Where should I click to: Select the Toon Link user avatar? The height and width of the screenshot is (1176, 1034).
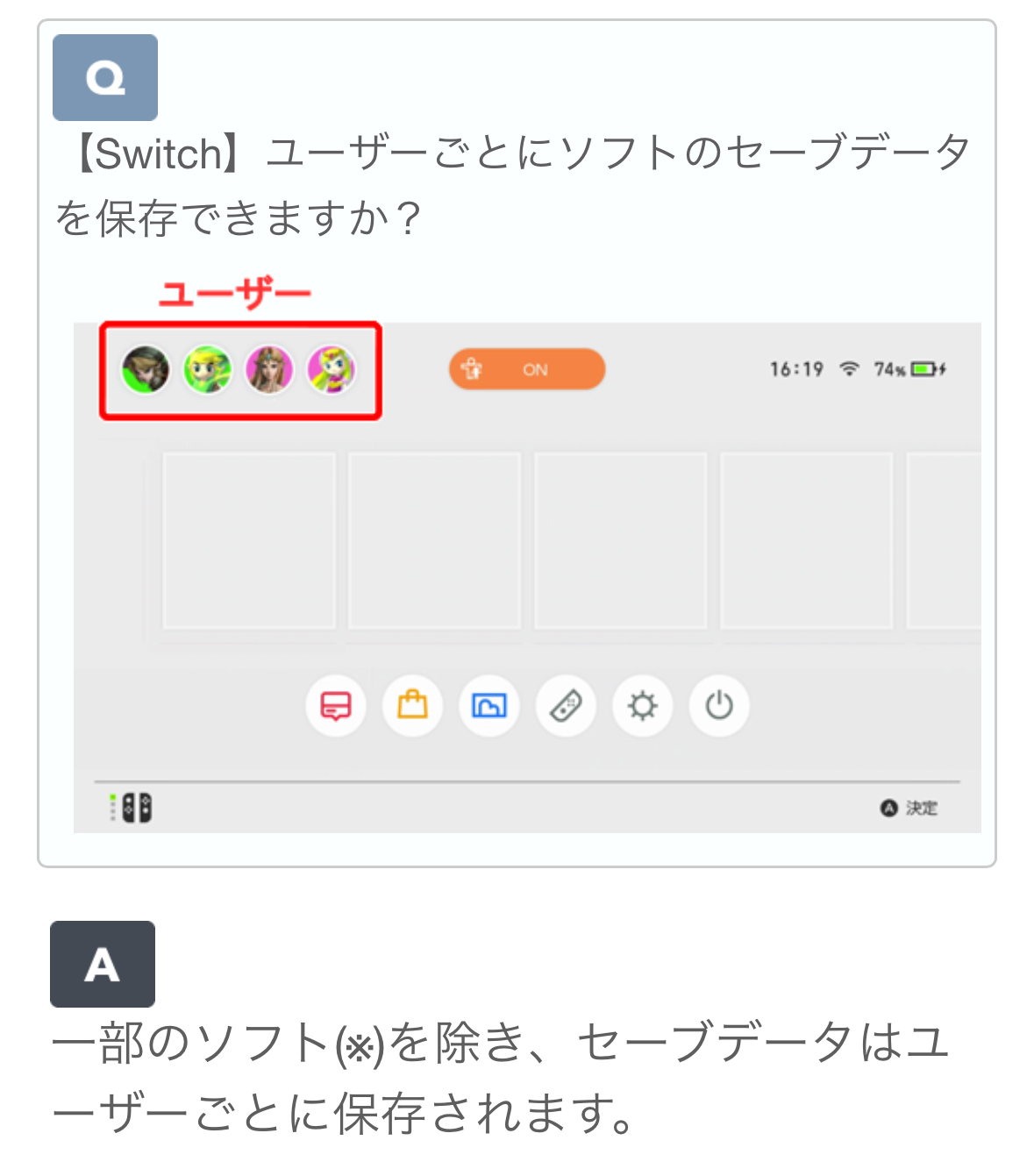click(208, 369)
